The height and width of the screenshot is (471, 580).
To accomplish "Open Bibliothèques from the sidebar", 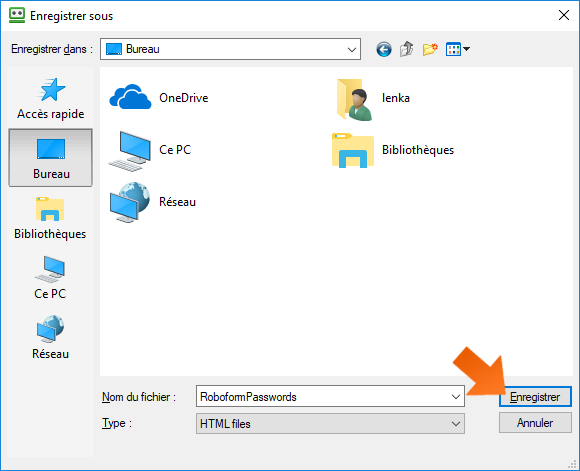I will (x=51, y=218).
